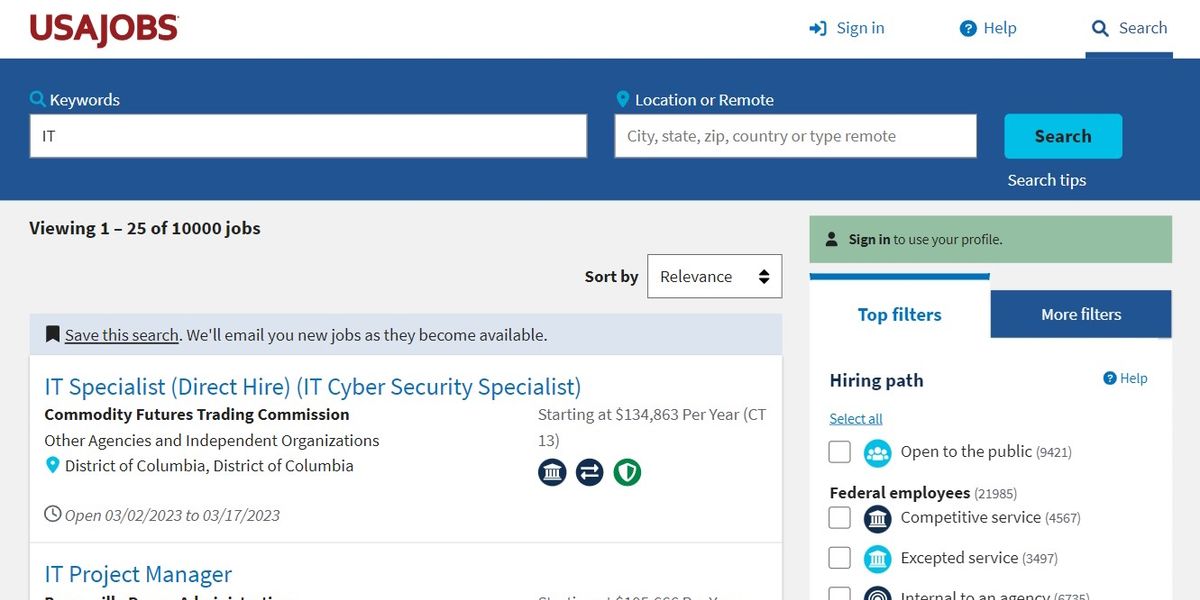This screenshot has width=1200, height=600.
Task: Enable the Competitive service filter checkbox
Action: pos(839,518)
